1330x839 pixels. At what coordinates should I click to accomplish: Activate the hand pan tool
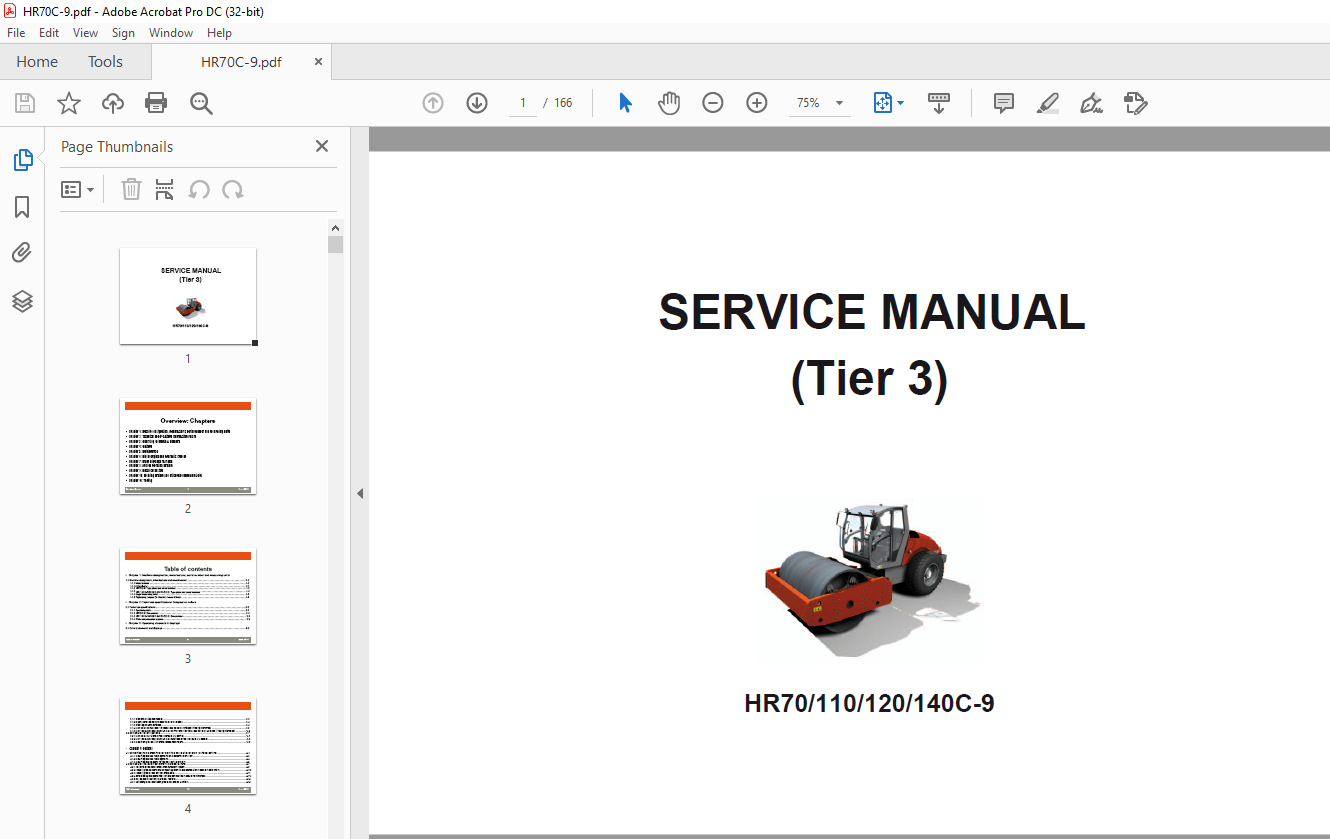(669, 103)
